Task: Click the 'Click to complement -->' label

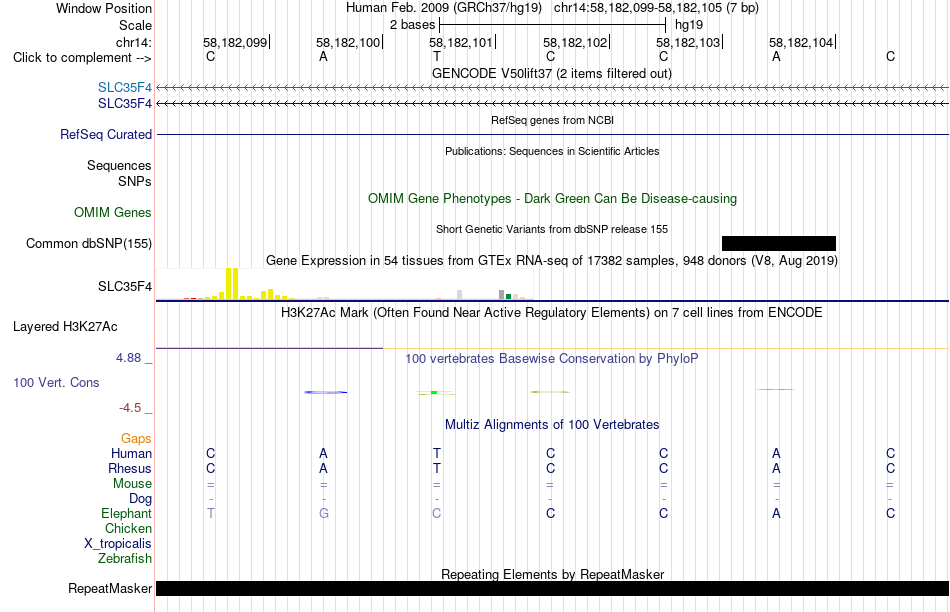Action: (82, 58)
